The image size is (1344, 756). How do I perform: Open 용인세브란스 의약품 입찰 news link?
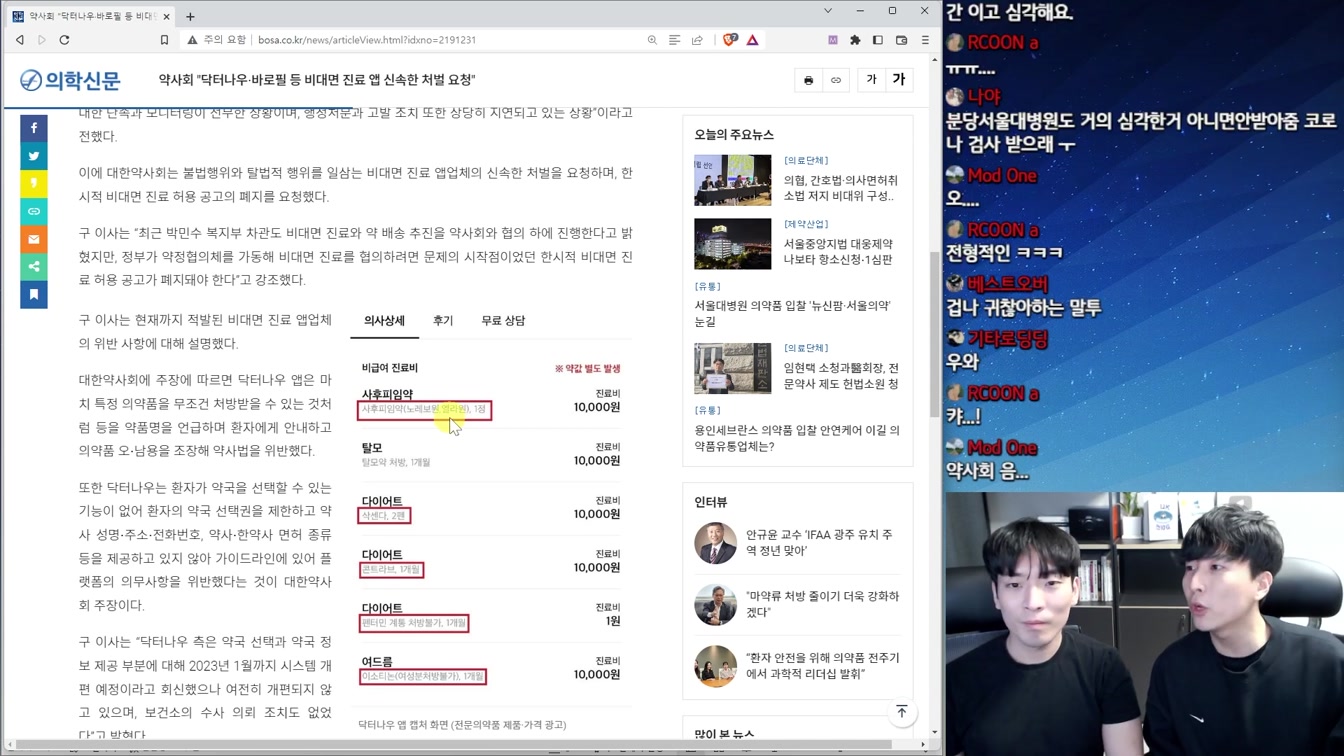click(797, 438)
